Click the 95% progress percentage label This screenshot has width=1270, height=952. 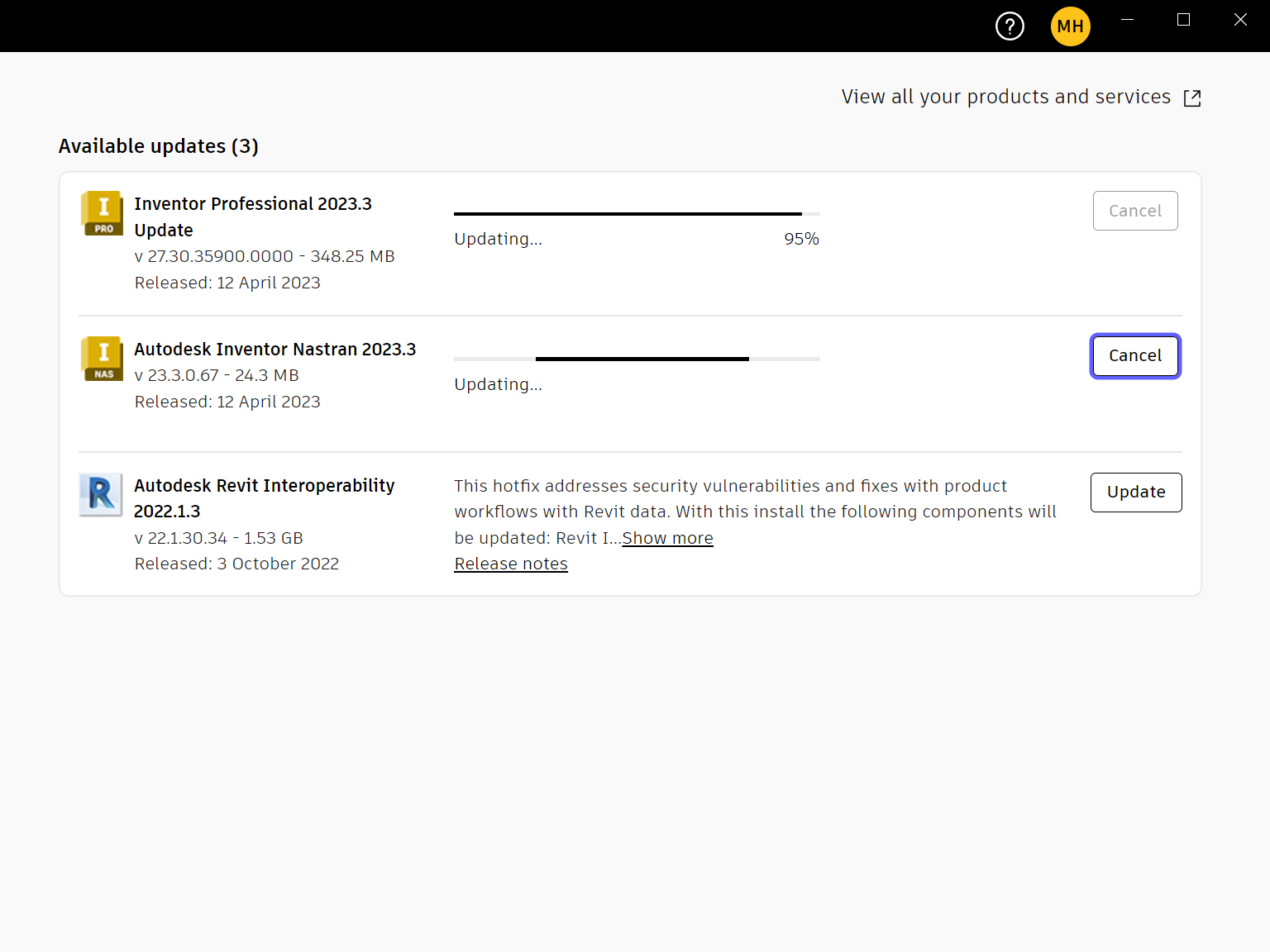(x=801, y=239)
